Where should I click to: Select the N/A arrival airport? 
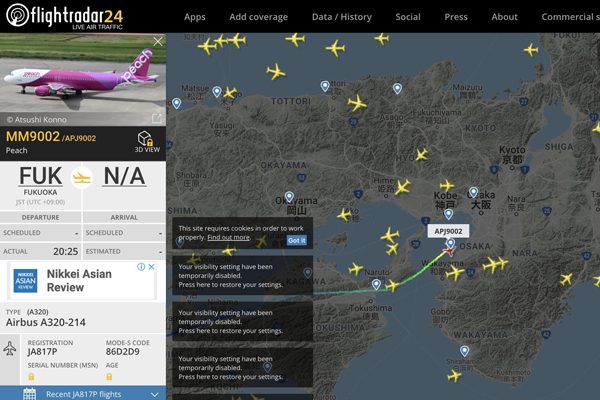(124, 176)
